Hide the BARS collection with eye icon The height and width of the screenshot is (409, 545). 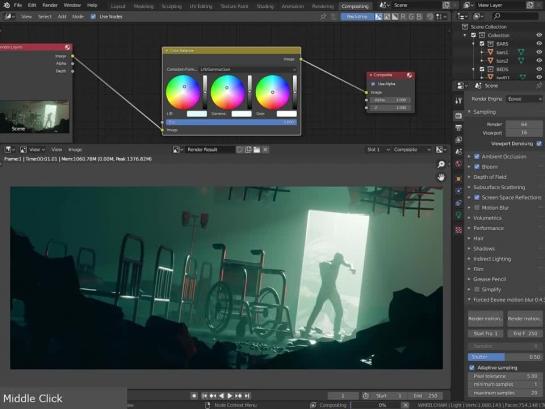coord(539,44)
